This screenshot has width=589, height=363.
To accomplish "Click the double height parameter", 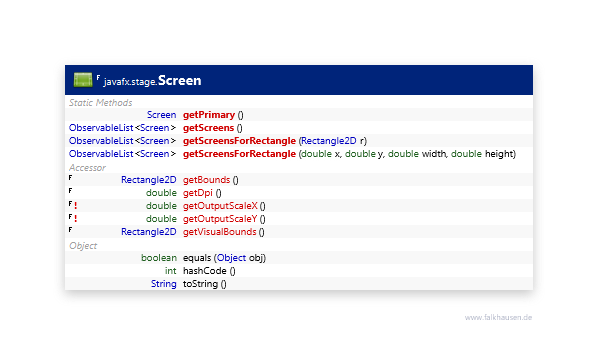I will tap(483, 154).
